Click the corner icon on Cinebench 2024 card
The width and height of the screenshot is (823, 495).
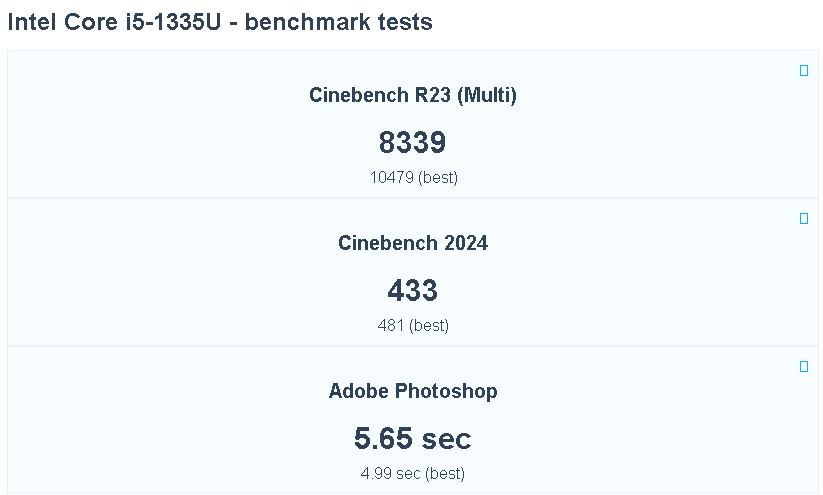click(x=804, y=219)
